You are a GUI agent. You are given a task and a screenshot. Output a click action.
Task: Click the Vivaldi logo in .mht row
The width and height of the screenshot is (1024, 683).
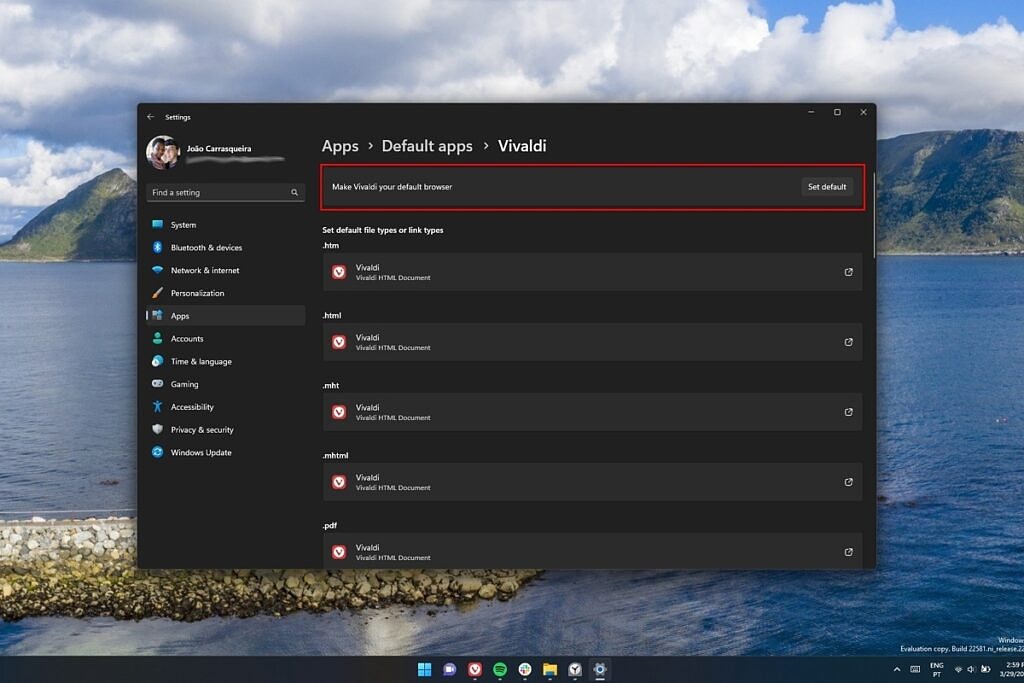coord(339,412)
